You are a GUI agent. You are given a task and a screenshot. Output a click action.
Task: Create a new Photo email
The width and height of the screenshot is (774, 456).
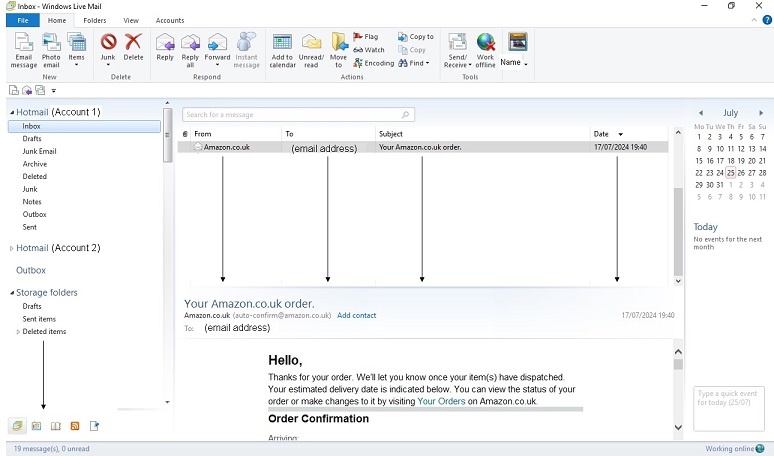coord(51,50)
